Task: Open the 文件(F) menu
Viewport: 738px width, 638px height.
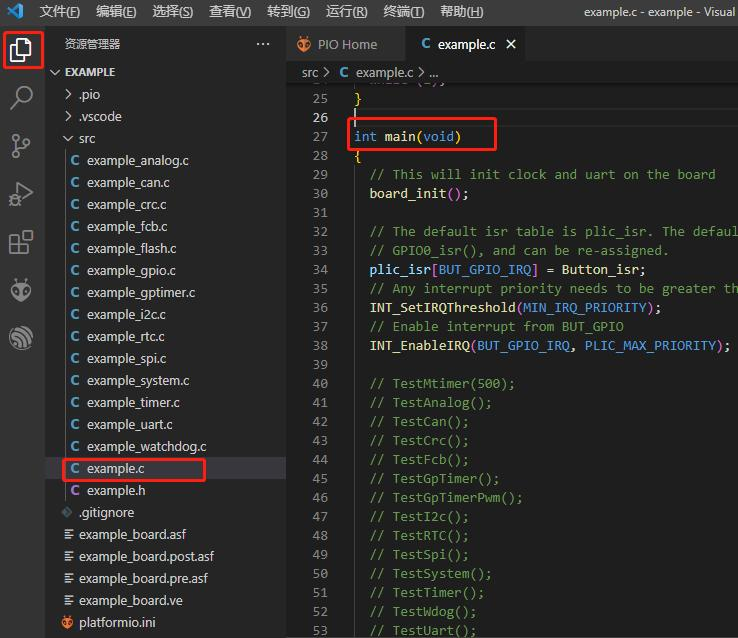Action: coord(59,11)
